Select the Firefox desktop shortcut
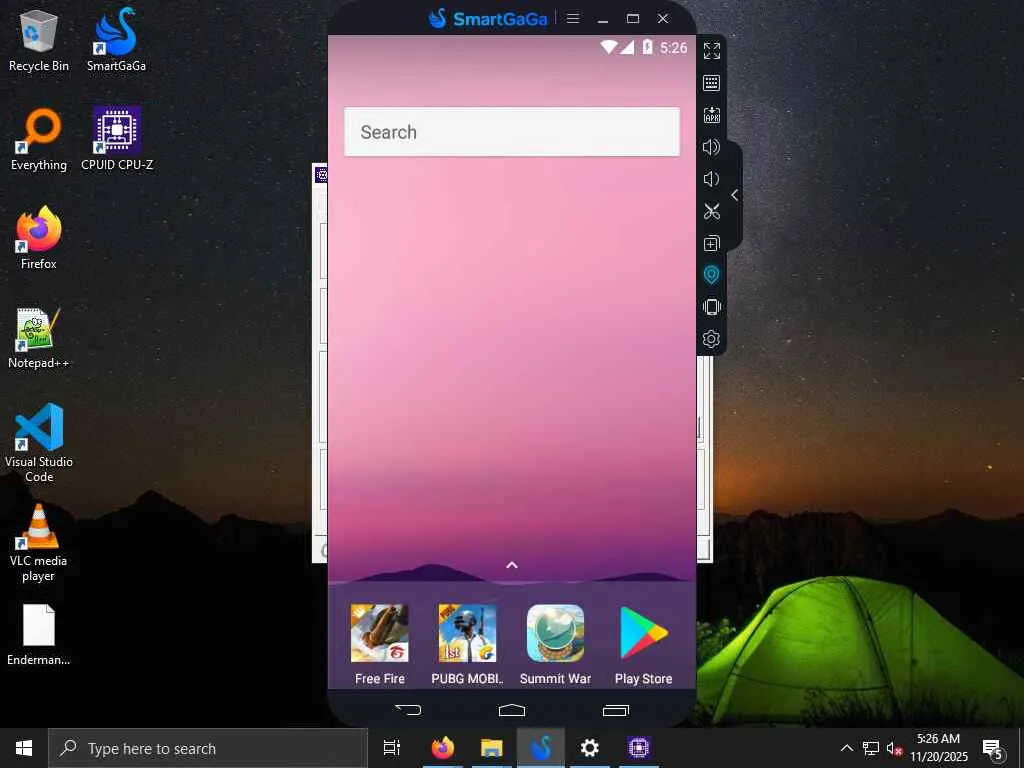The image size is (1024, 768). tap(39, 238)
